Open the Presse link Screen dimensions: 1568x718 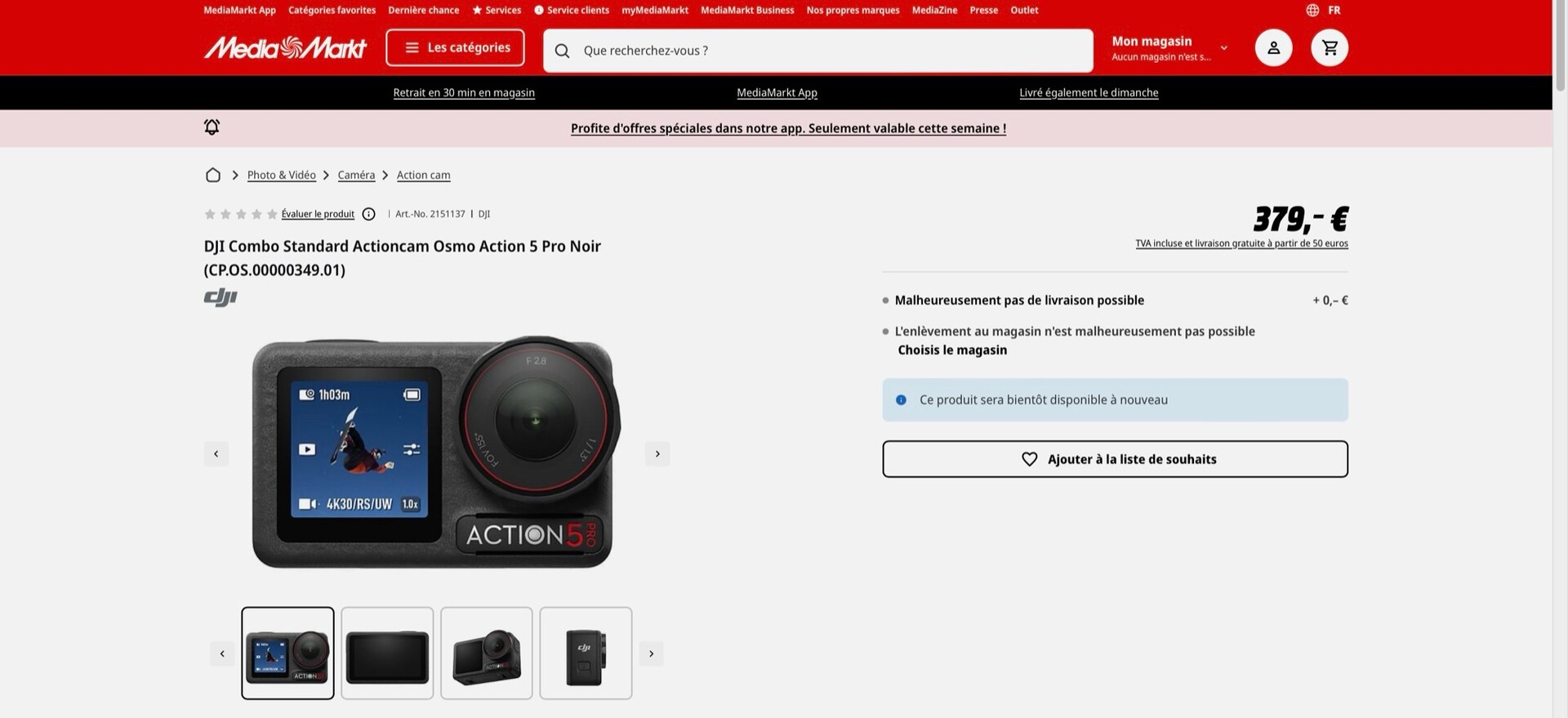click(983, 10)
